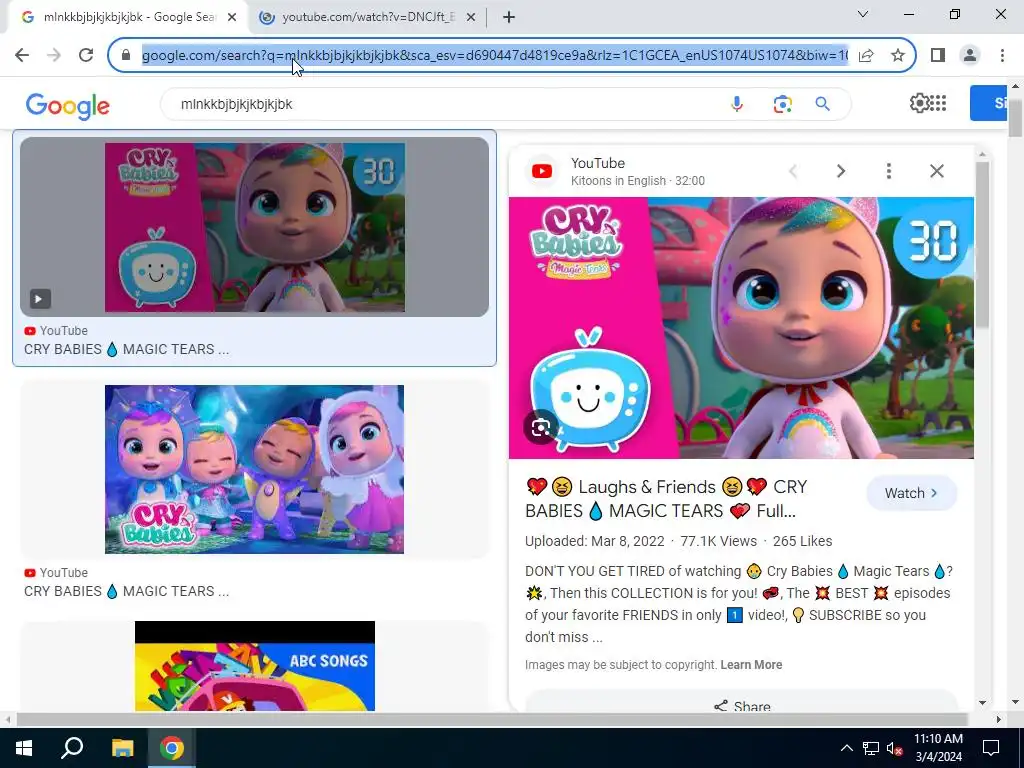The width and height of the screenshot is (1024, 768).
Task: Click the Chrome taskbar icon
Action: tap(172, 748)
